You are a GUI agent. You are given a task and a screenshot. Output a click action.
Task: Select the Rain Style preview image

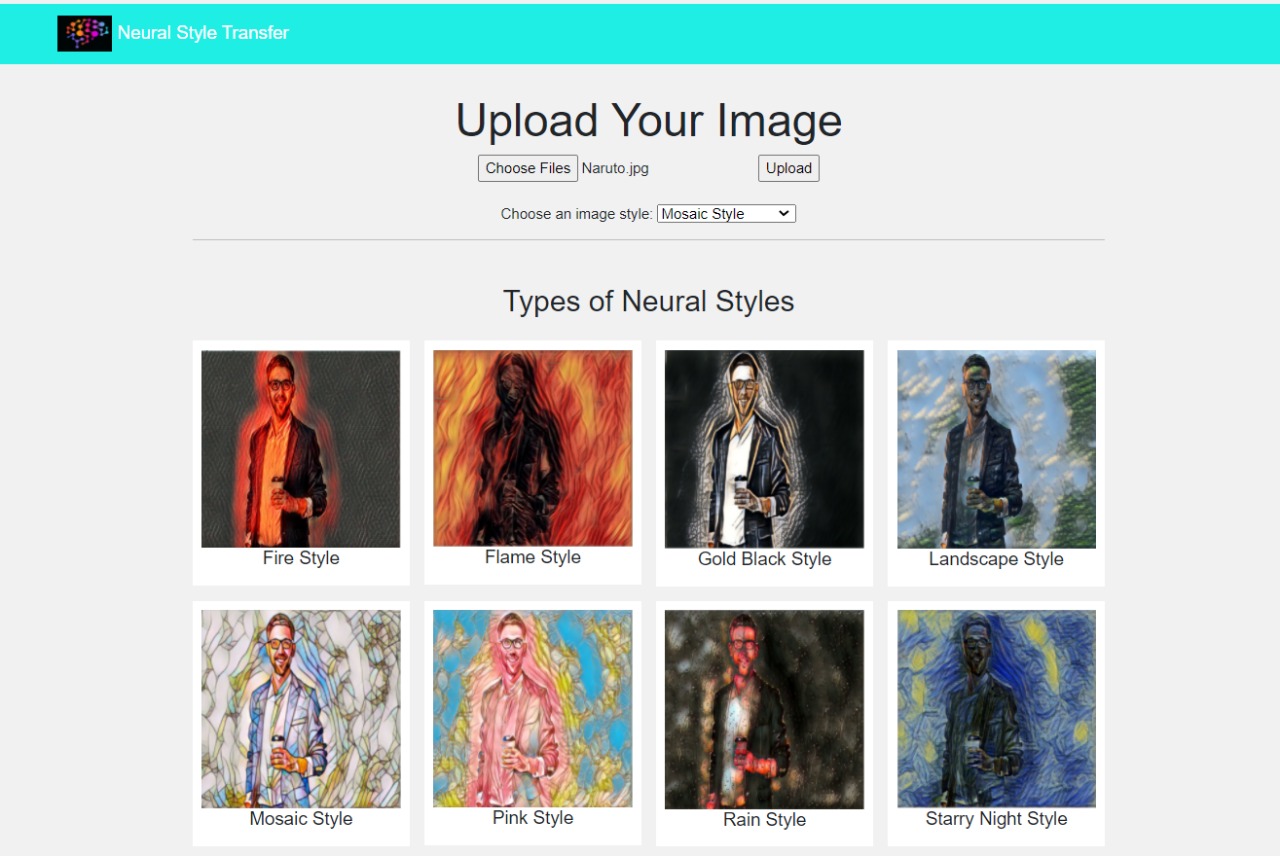pyautogui.click(x=764, y=708)
